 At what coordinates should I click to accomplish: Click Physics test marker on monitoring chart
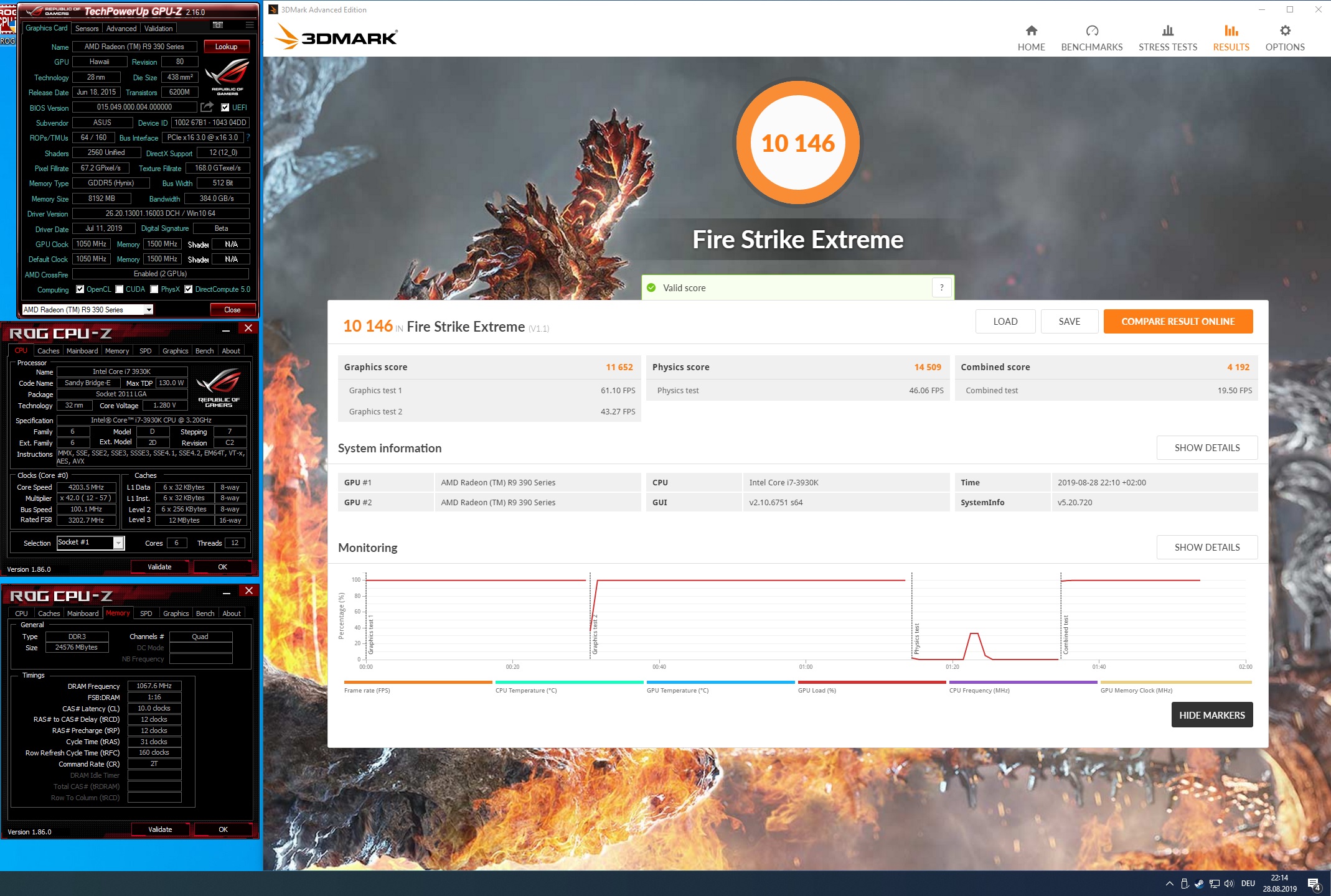pyautogui.click(x=916, y=639)
